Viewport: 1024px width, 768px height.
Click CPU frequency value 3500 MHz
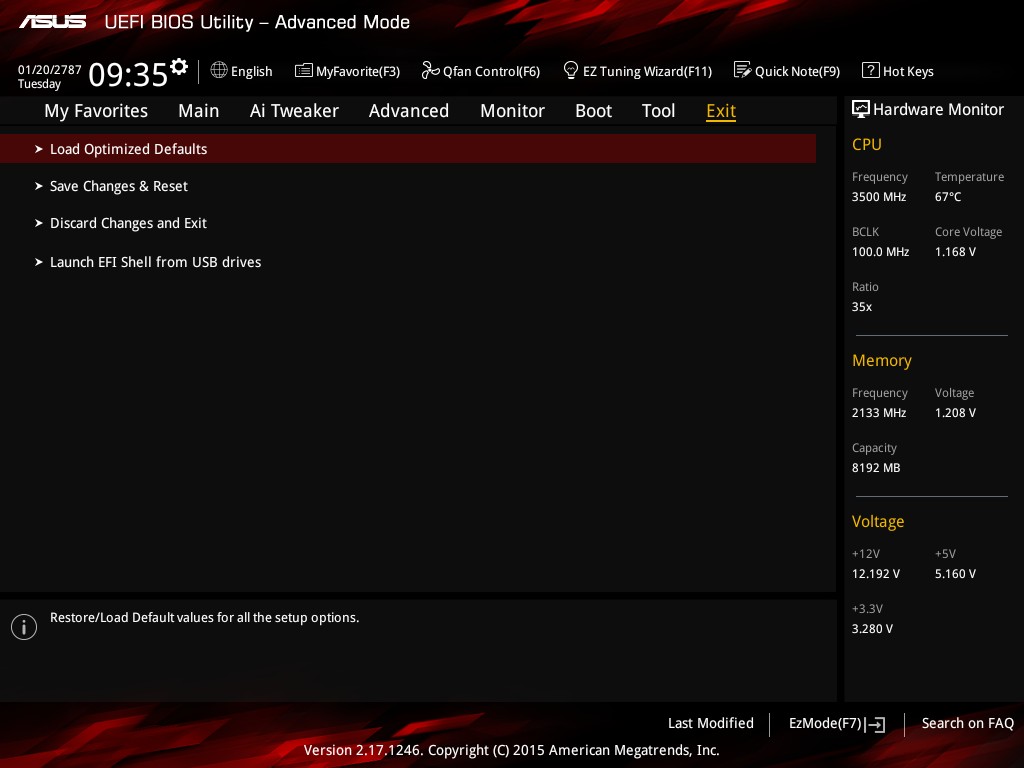878,197
